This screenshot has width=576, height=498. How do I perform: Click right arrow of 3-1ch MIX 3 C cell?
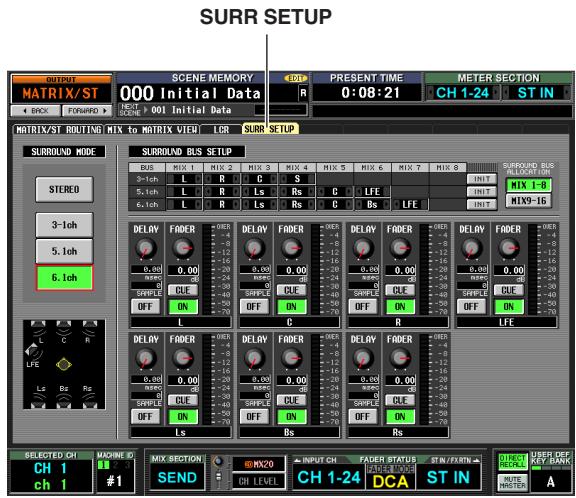tap(274, 179)
